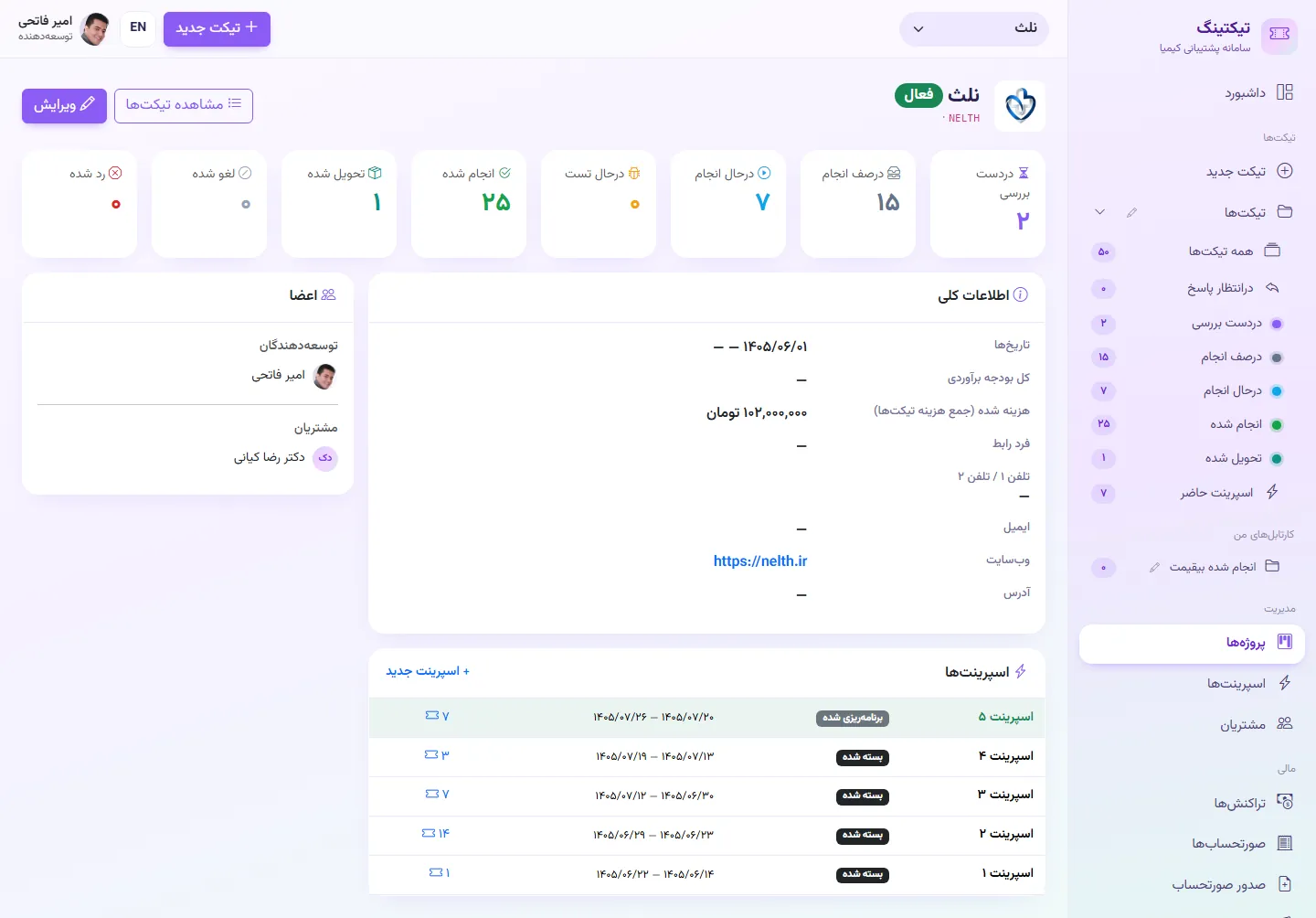Click the مشتریان people icon in sidebar
The width and height of the screenshot is (1316, 918).
click(x=1285, y=724)
